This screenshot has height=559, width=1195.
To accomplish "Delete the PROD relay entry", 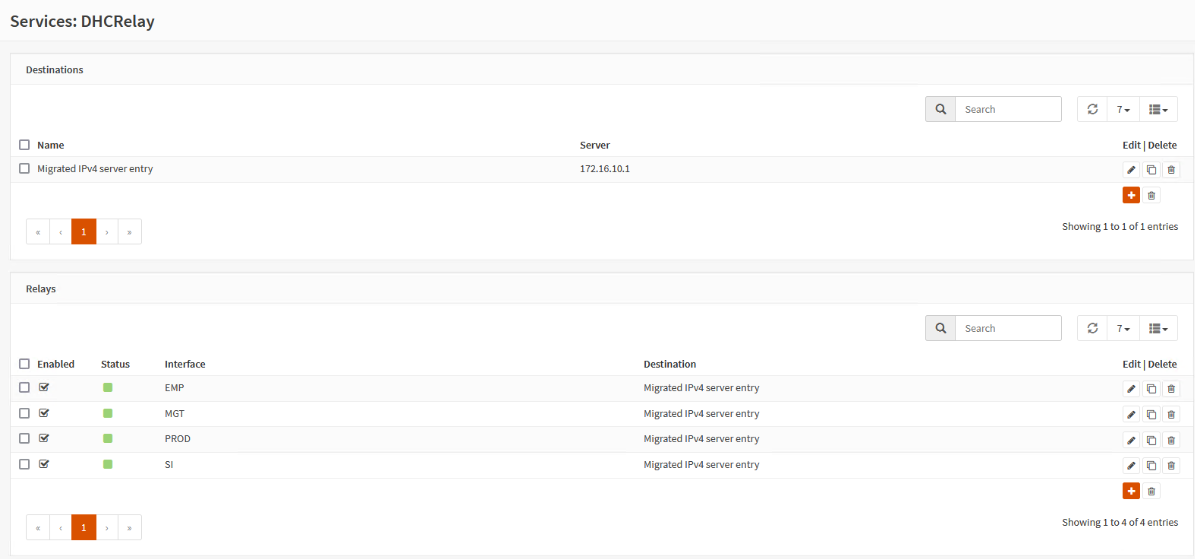I will click(1171, 440).
